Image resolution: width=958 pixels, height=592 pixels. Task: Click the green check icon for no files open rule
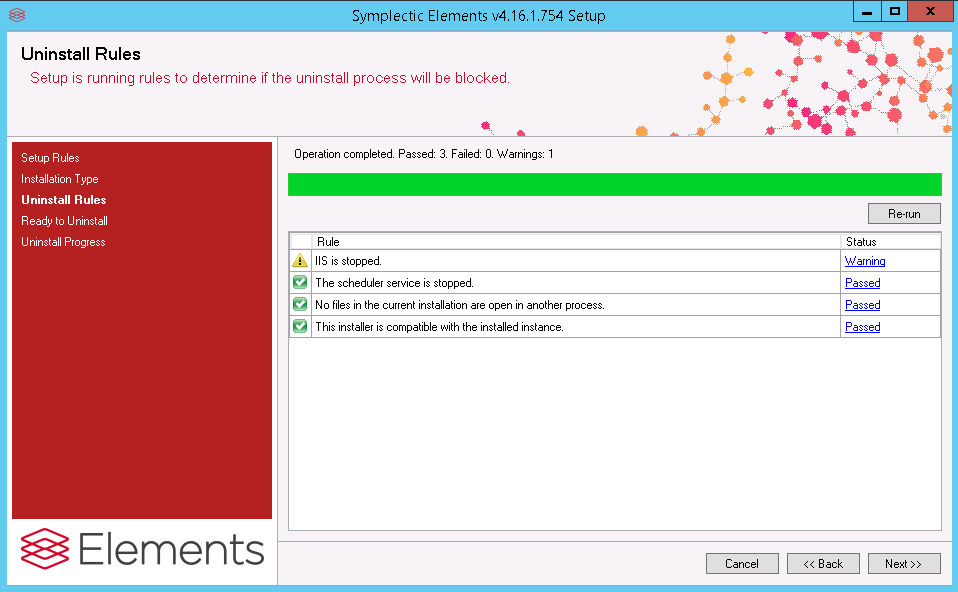click(x=300, y=304)
